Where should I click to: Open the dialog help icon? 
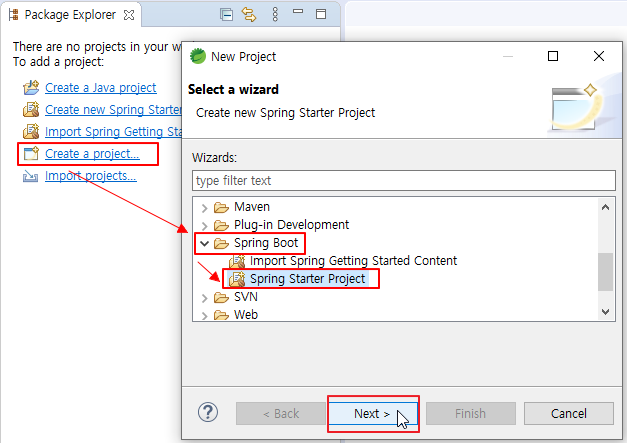[208, 412]
